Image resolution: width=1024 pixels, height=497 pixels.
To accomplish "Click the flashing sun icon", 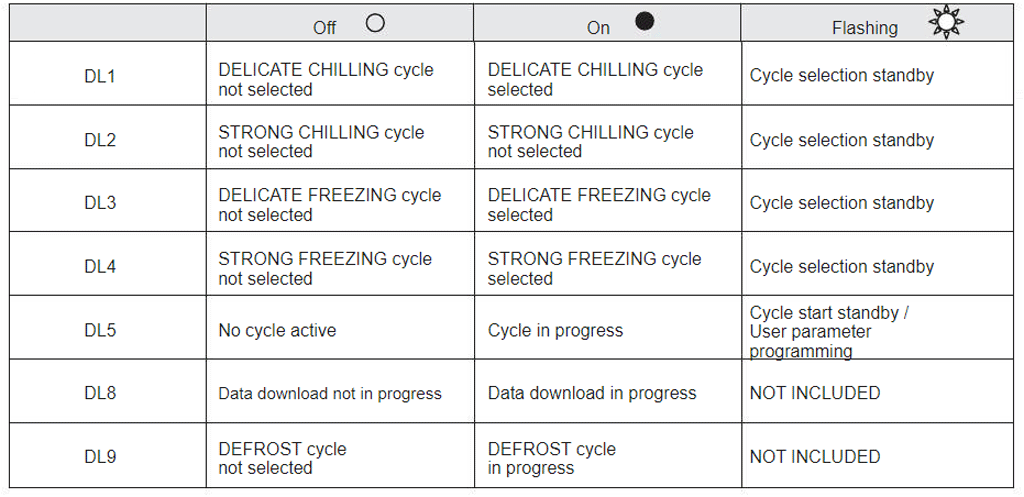I will click(943, 22).
